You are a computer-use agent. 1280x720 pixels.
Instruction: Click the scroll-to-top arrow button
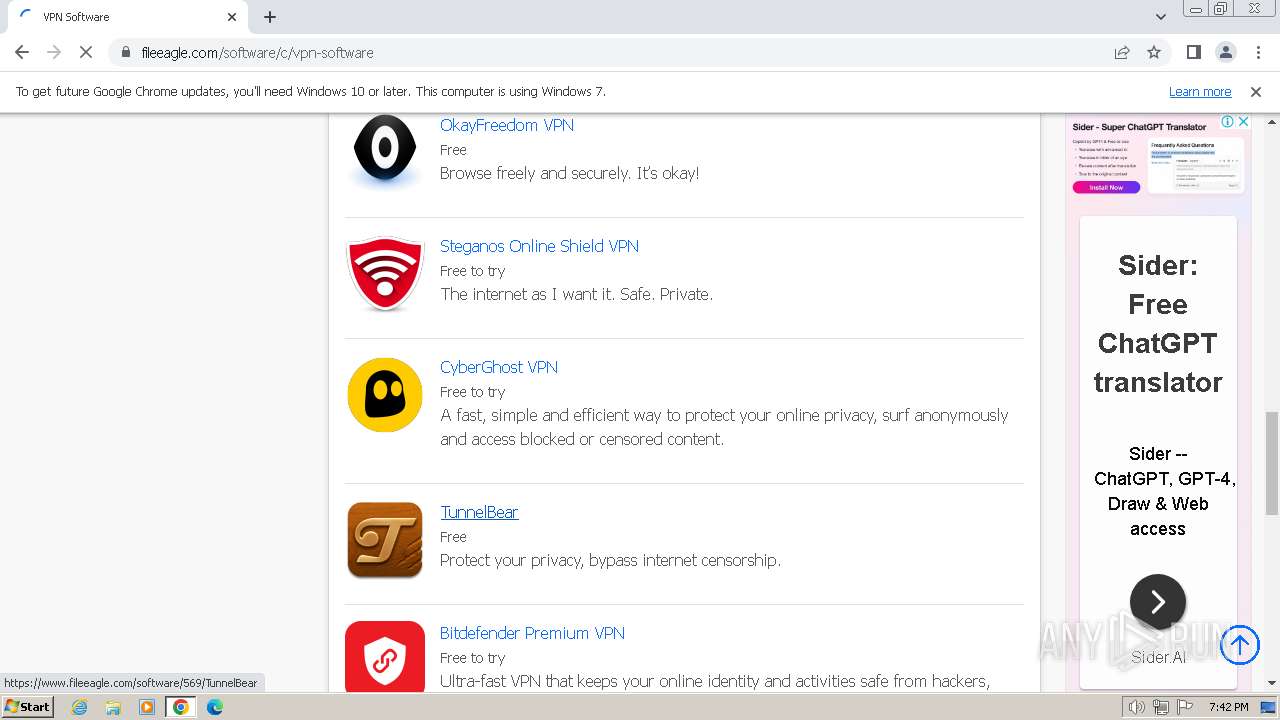[1240, 645]
